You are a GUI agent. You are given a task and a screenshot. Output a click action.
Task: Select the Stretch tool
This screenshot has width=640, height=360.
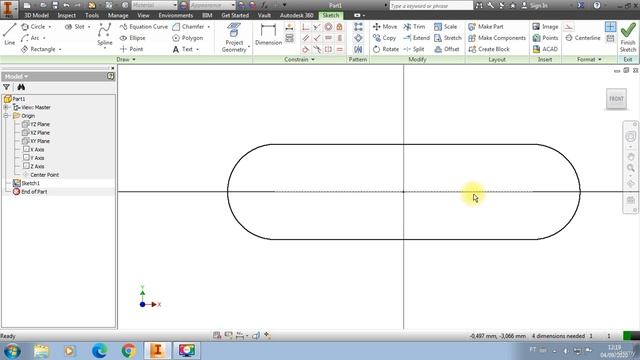[x=448, y=38]
